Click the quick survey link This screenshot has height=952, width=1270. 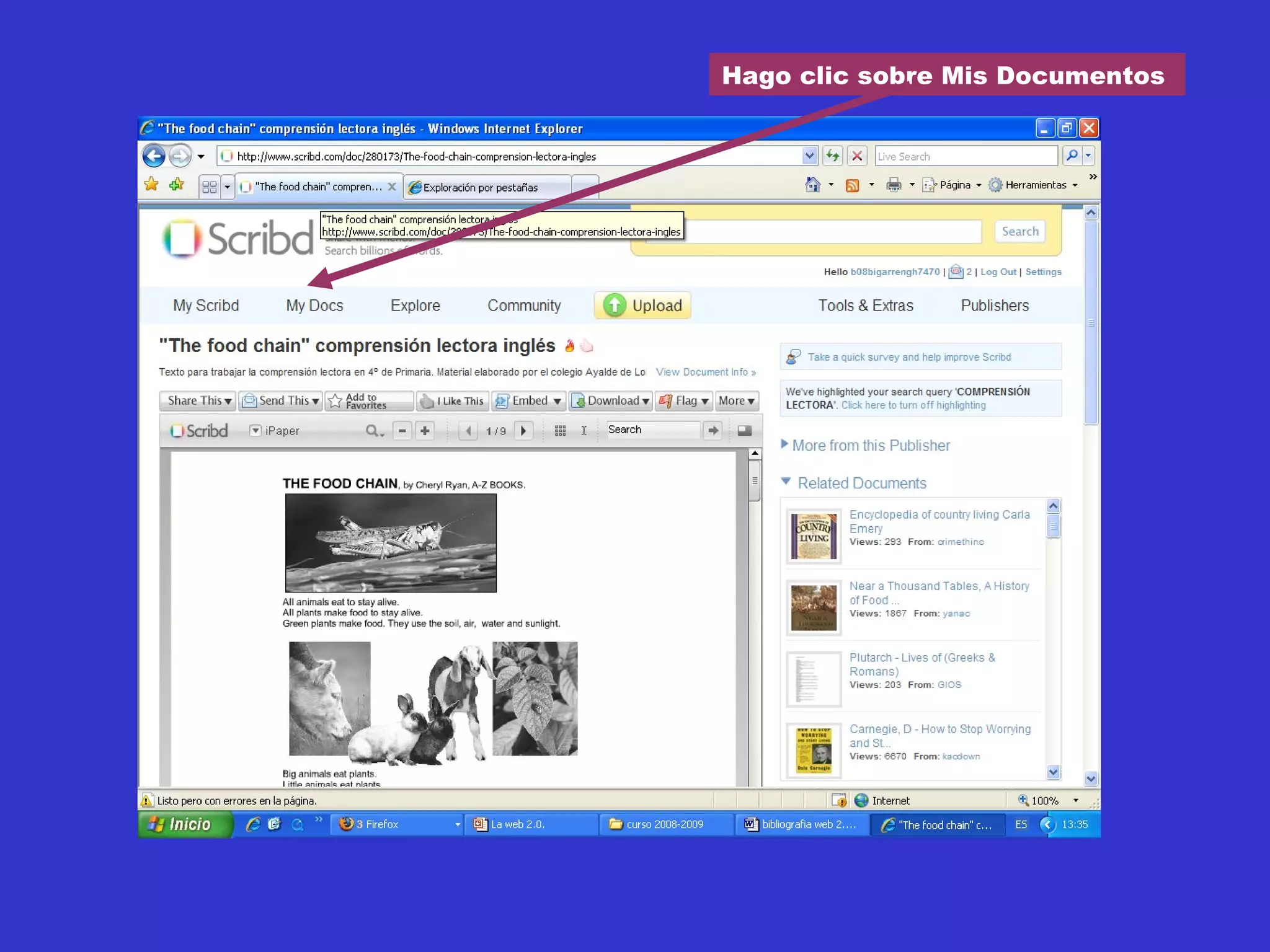(909, 357)
